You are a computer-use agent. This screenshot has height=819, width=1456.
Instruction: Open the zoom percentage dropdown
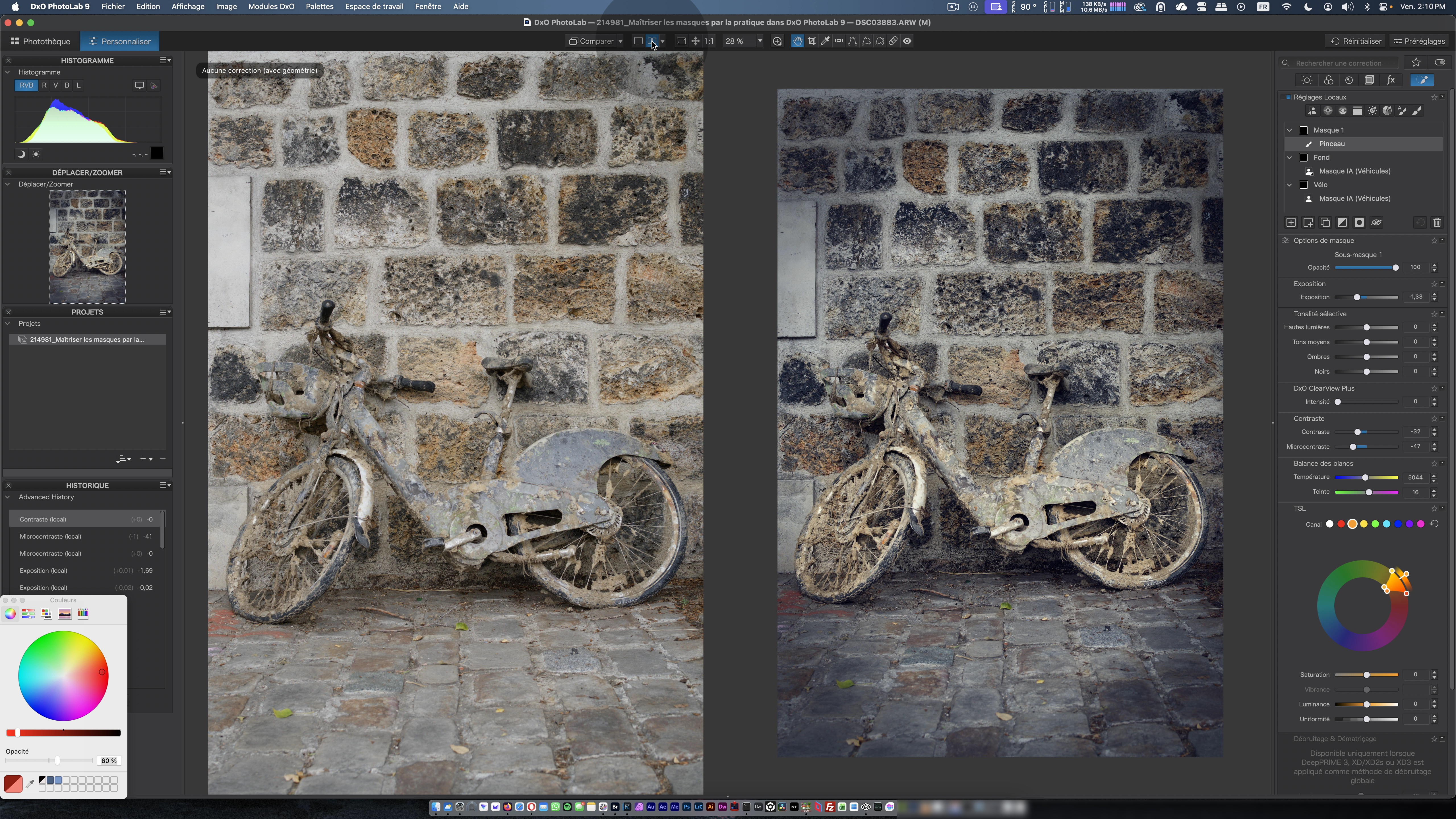(x=760, y=41)
